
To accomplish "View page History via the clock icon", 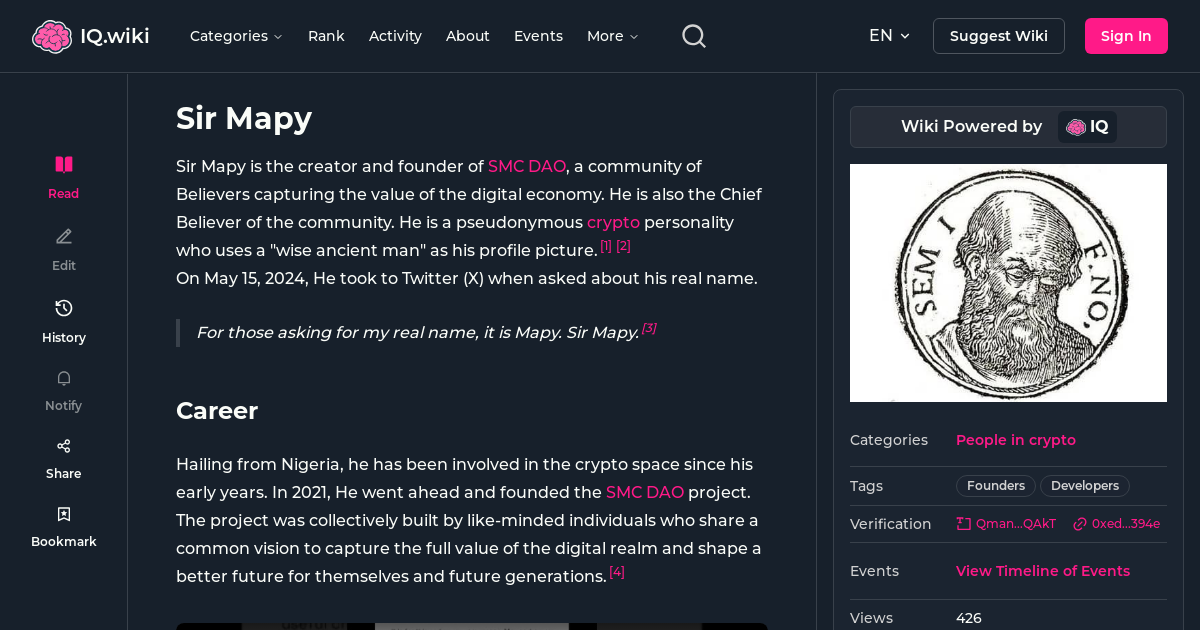I will click(63, 308).
